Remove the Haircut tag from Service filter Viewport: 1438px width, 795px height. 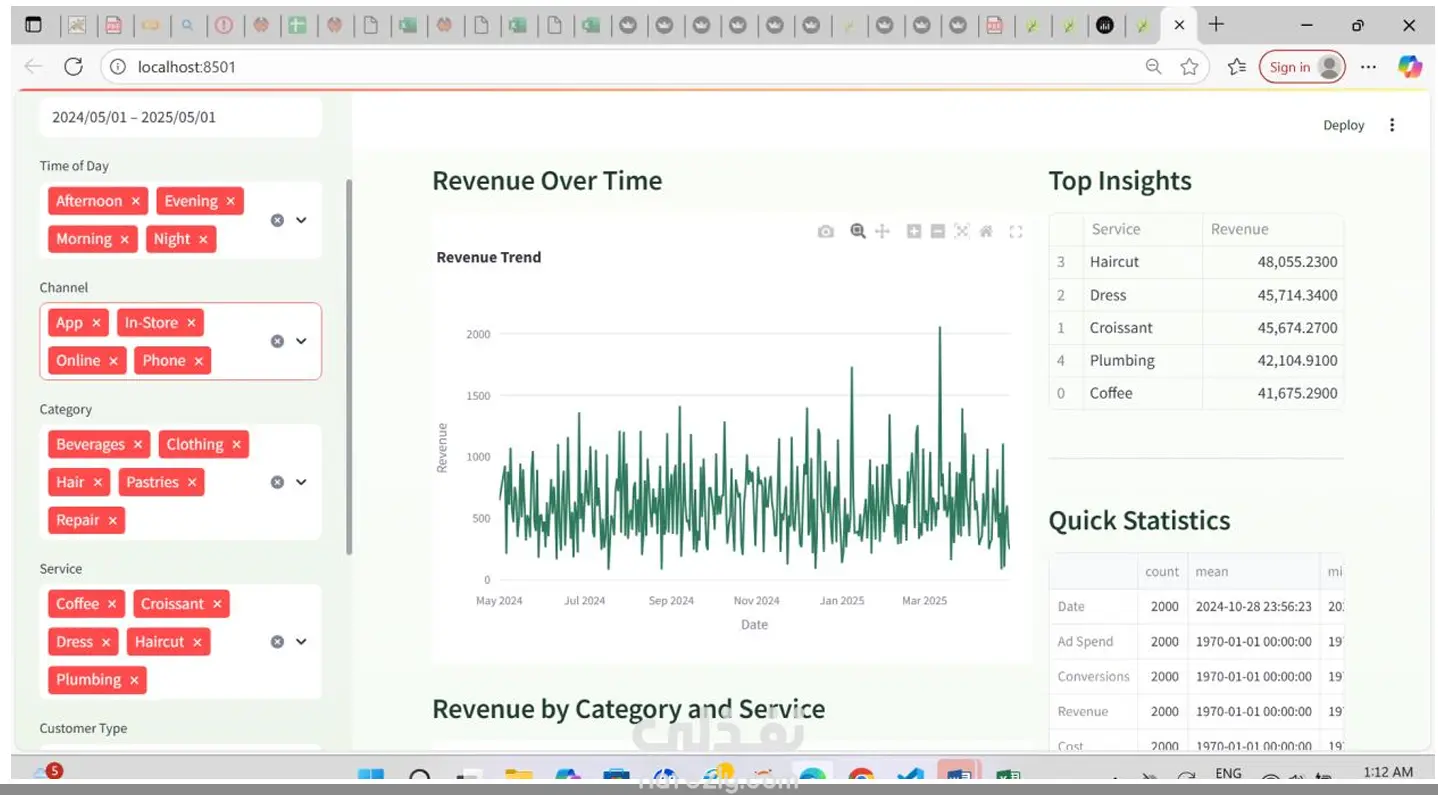pos(197,642)
